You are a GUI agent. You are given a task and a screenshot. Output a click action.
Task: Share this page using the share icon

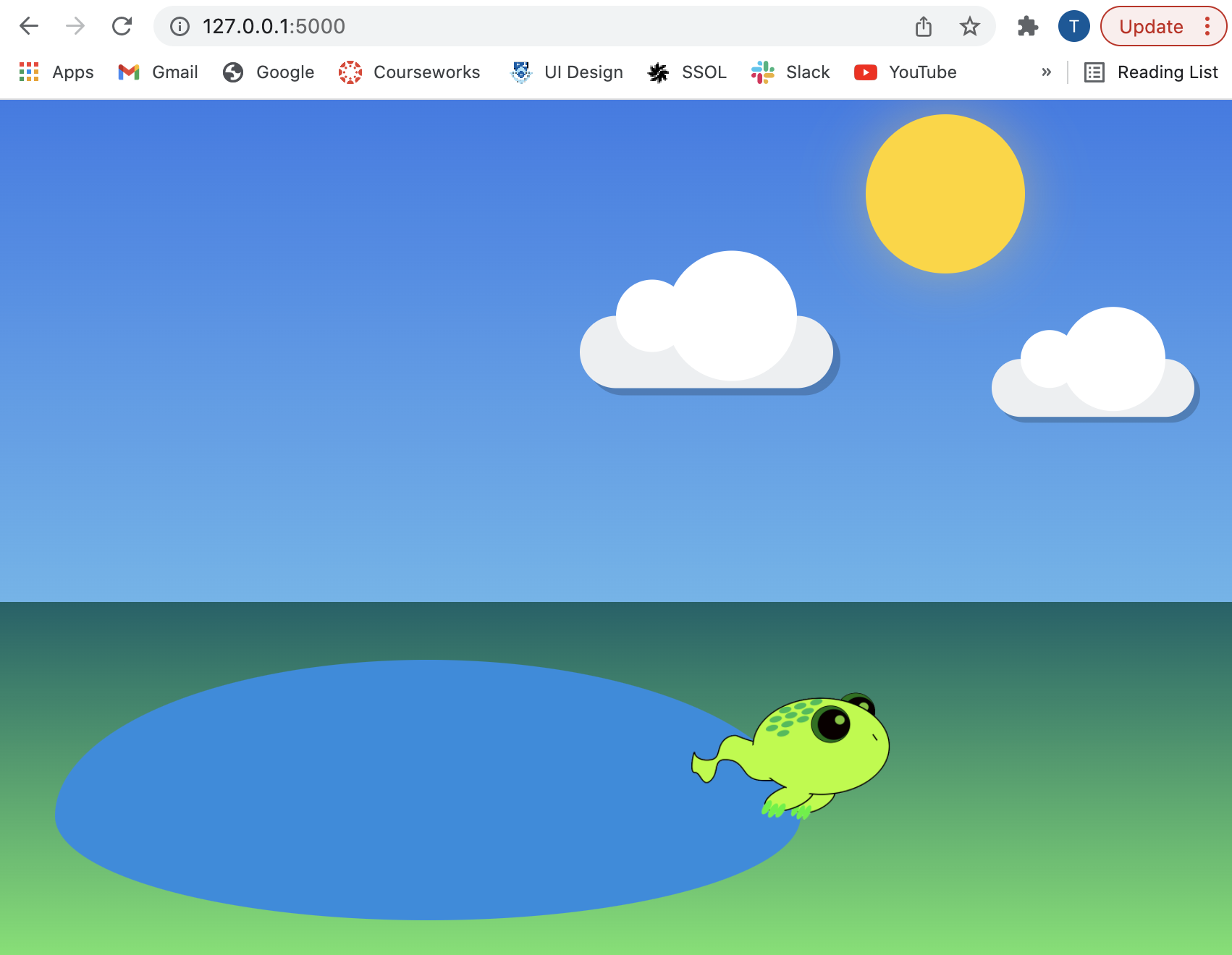tap(923, 27)
